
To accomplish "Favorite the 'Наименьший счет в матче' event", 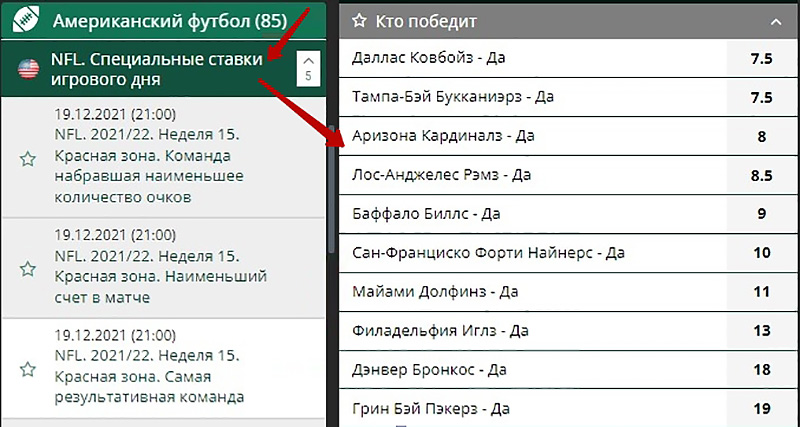I will tap(28, 269).
